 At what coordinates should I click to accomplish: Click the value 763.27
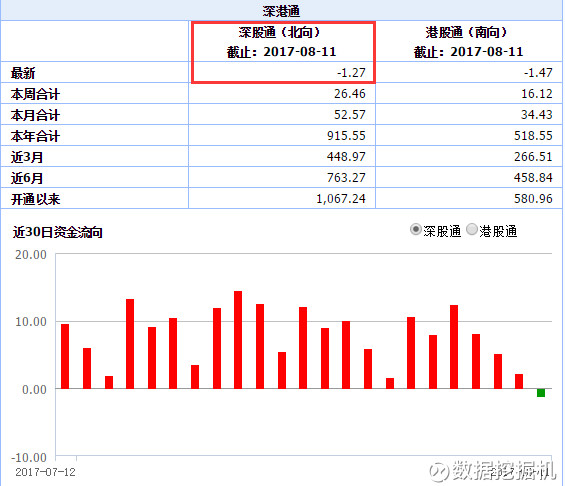point(346,177)
